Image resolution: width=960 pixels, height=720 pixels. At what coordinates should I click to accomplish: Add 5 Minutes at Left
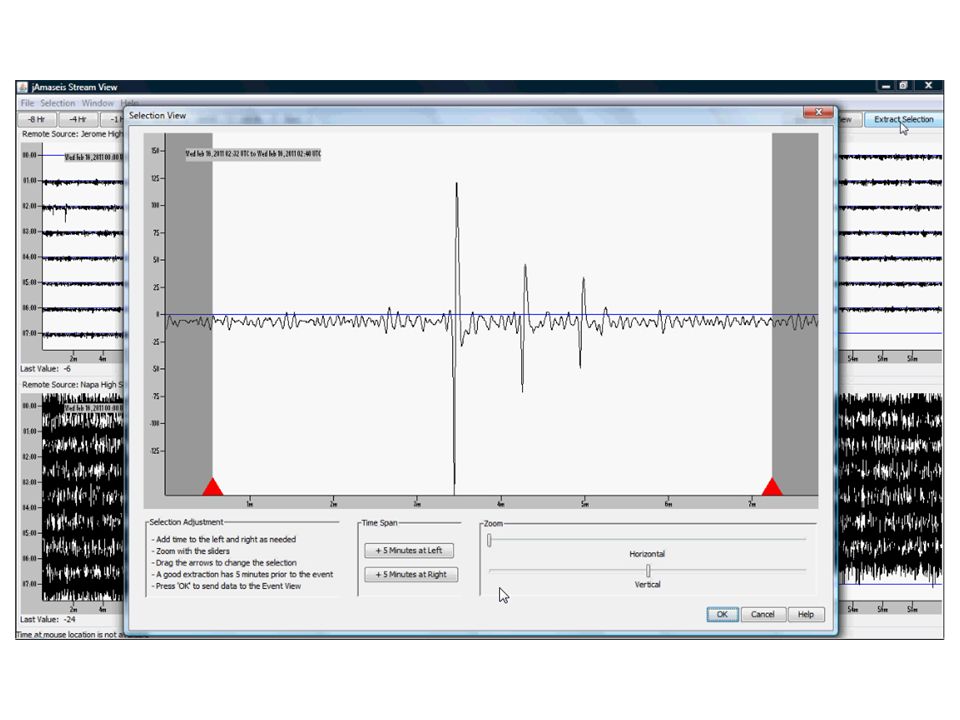(x=409, y=550)
